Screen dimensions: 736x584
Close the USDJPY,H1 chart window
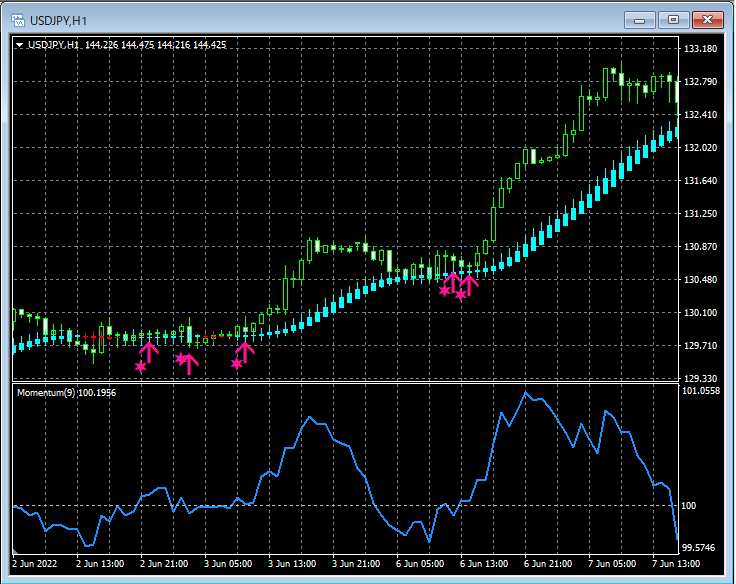707,19
